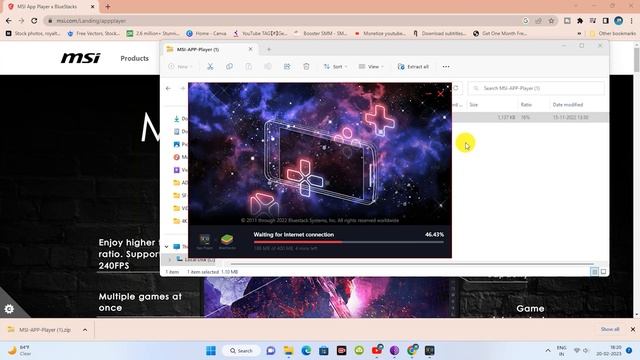Viewport: 640px width, 360px height.
Task: Close the MSI-APP-Player (1) Explorer tab
Action: [x=251, y=49]
